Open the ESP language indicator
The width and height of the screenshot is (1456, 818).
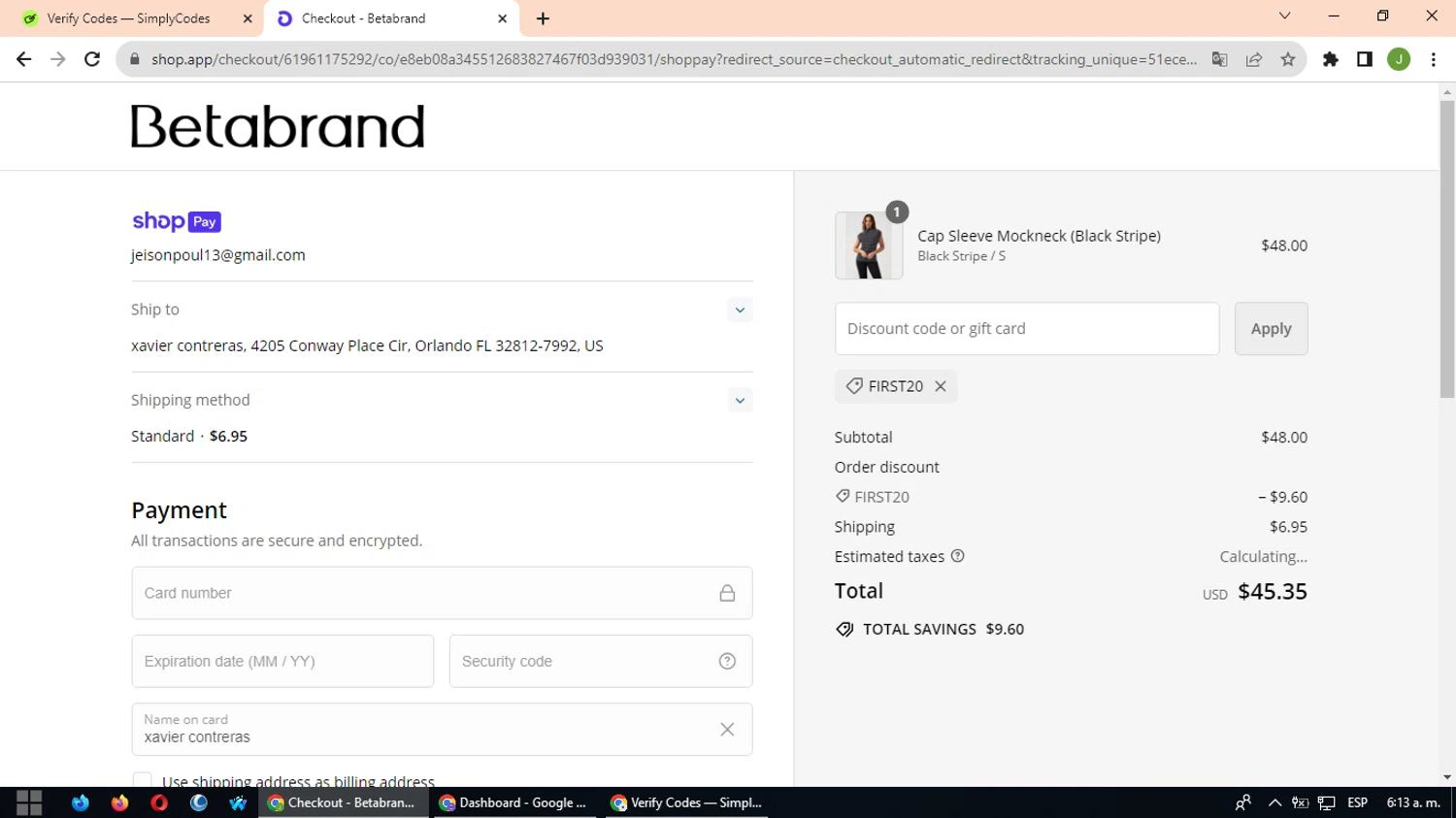pos(1357,802)
